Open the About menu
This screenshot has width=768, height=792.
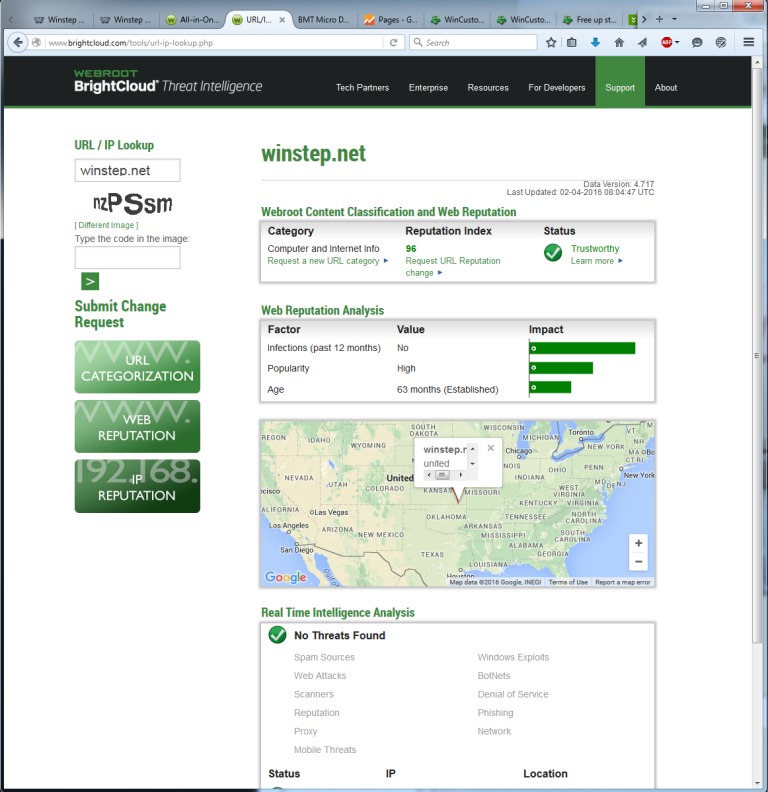(x=666, y=87)
